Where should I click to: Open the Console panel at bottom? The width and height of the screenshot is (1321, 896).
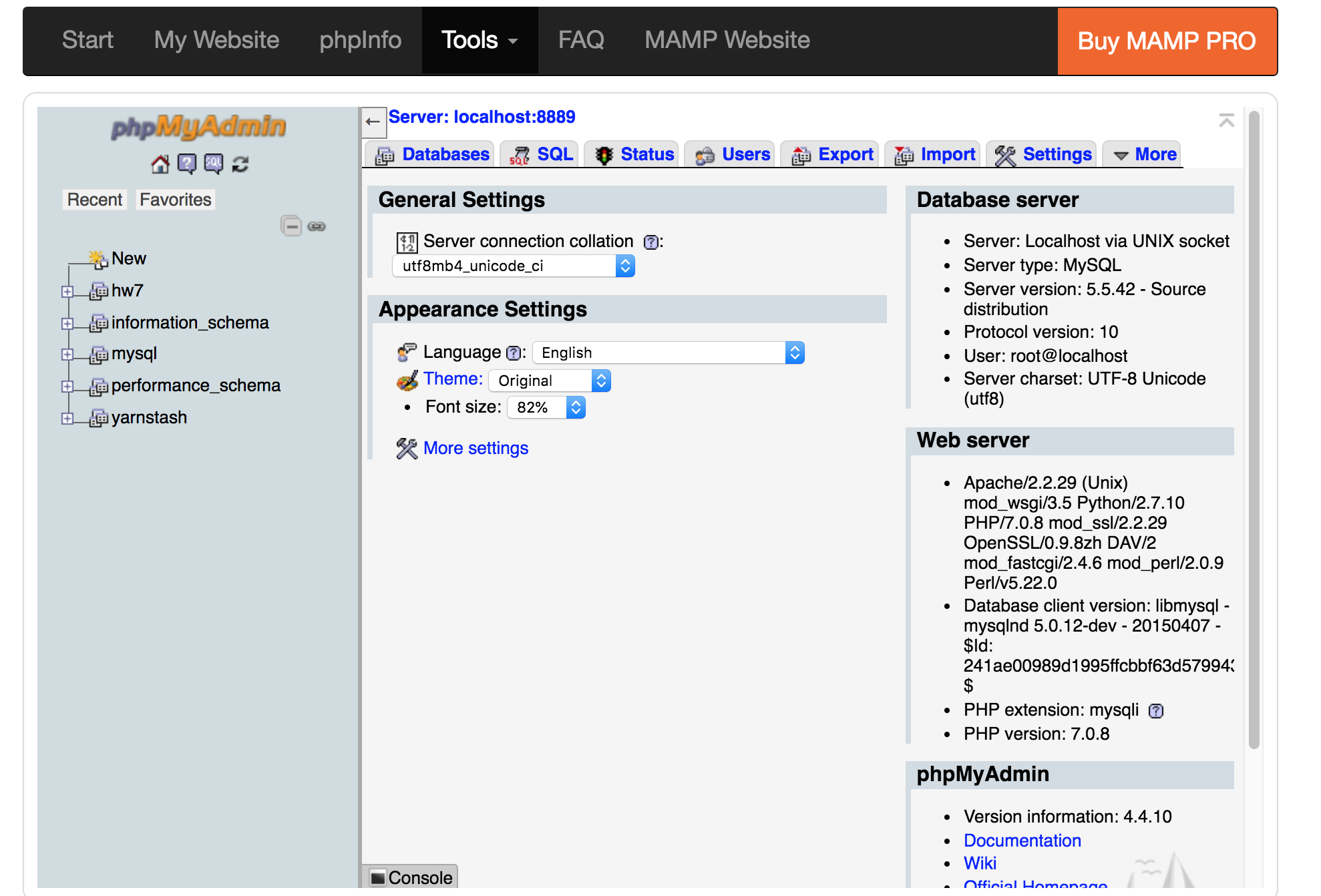click(x=411, y=877)
